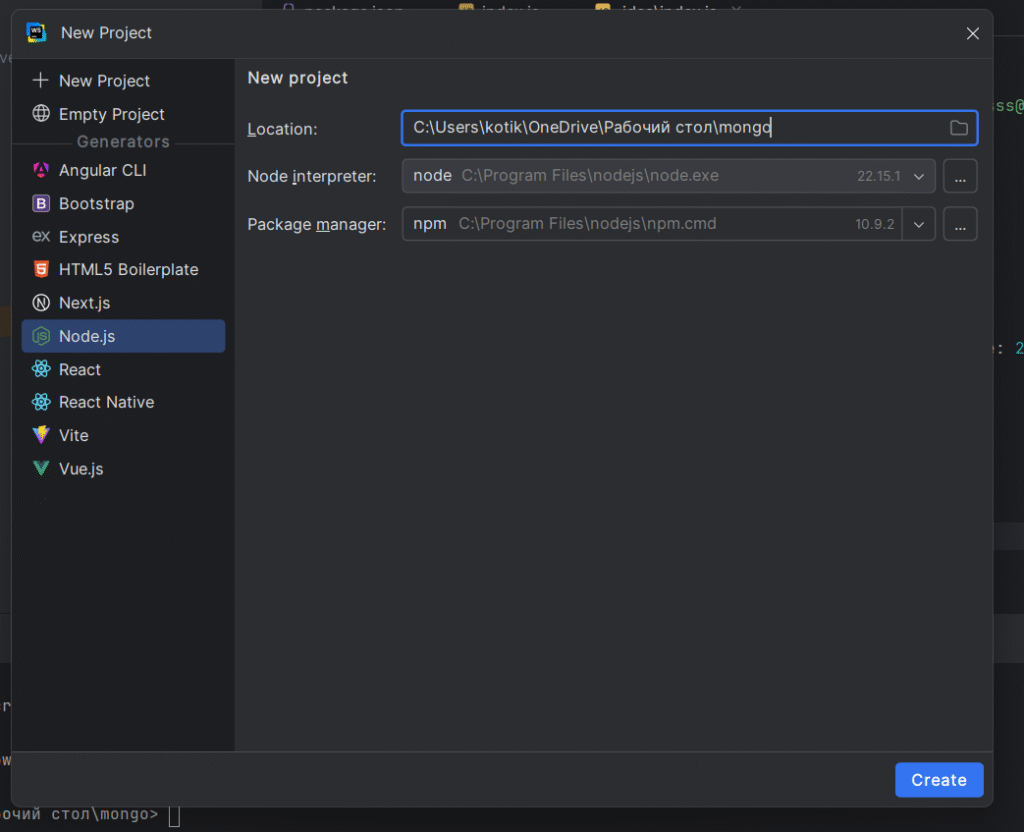Click the React atom icon
Screen dimensions: 1024x832
(41, 369)
